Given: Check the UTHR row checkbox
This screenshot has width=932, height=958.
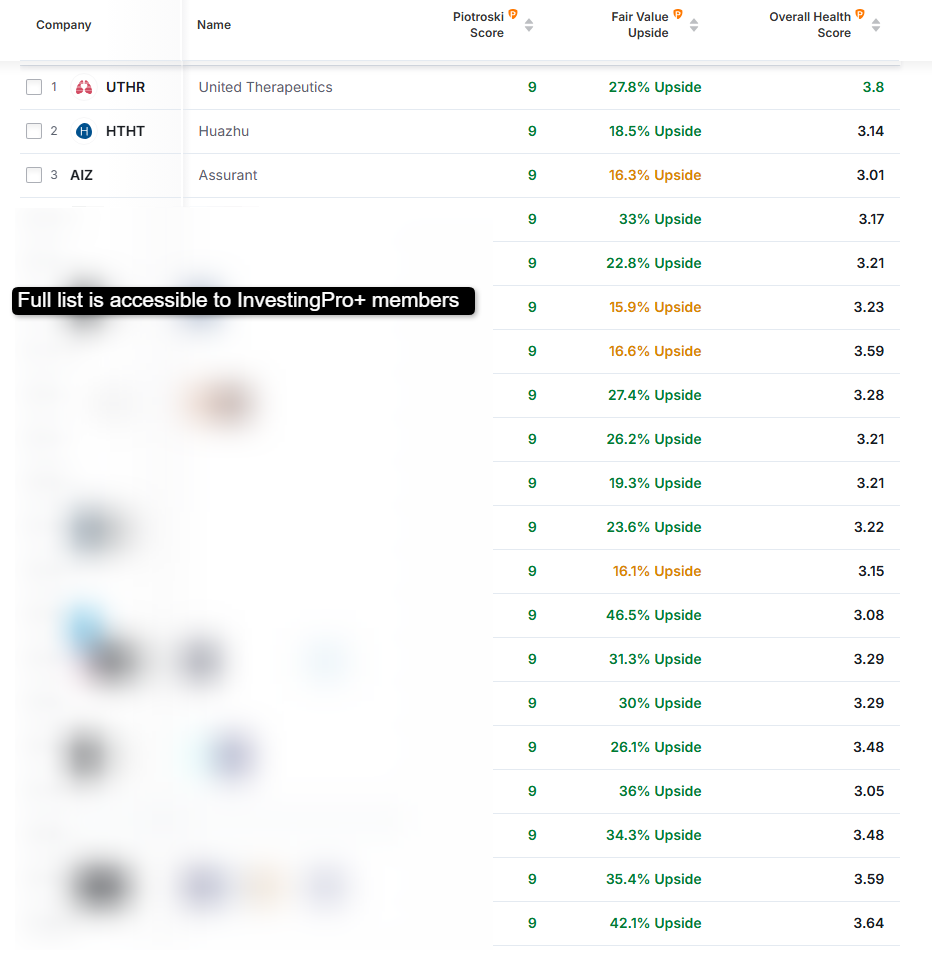Looking at the screenshot, I should pos(34,87).
